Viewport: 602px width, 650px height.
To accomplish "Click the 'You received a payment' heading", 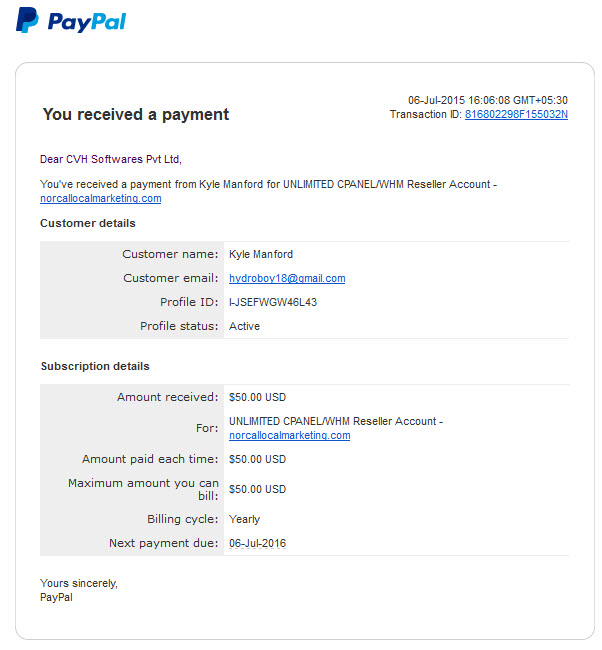I will click(x=136, y=114).
